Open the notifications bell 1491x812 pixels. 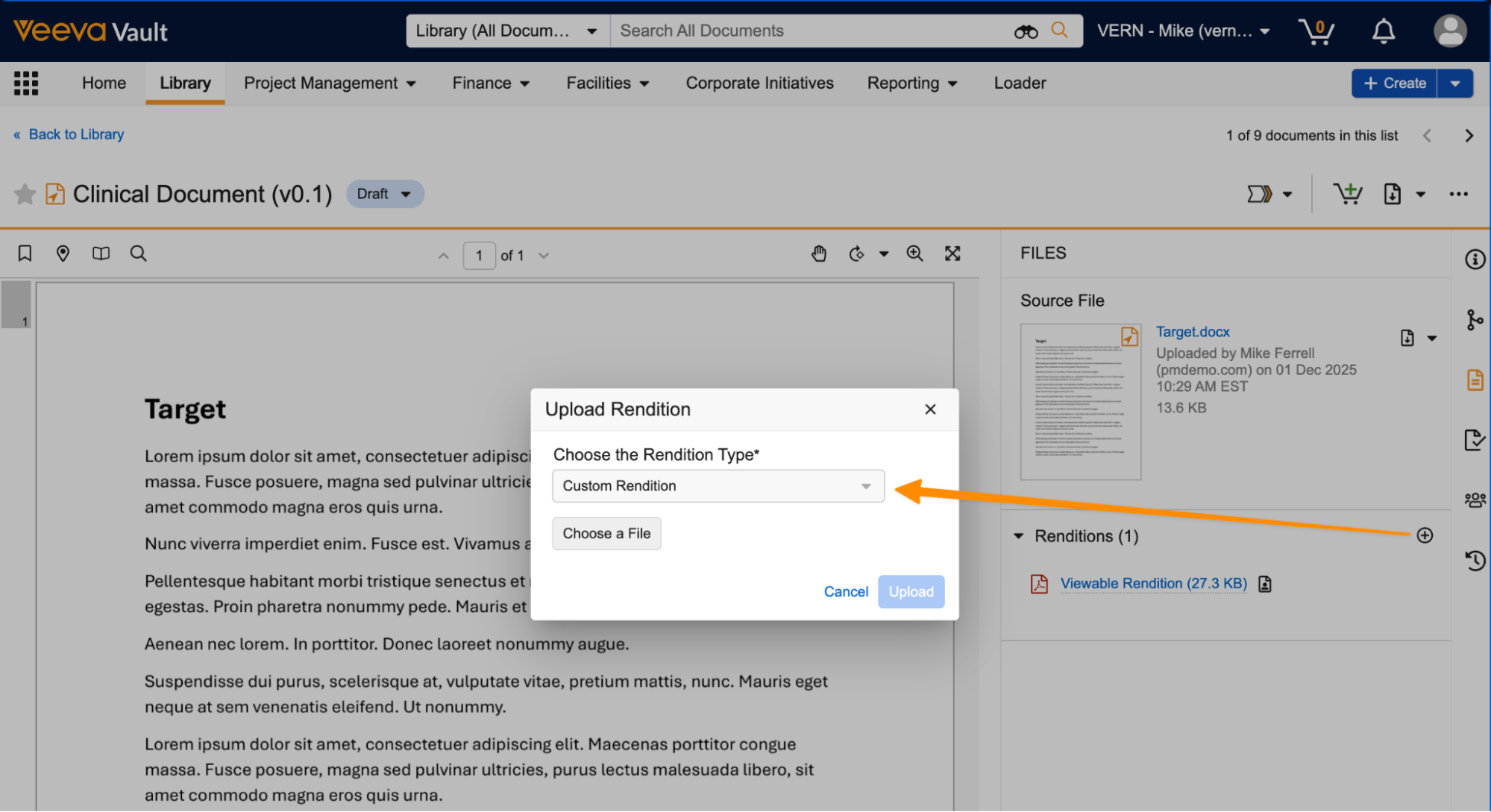pos(1383,31)
